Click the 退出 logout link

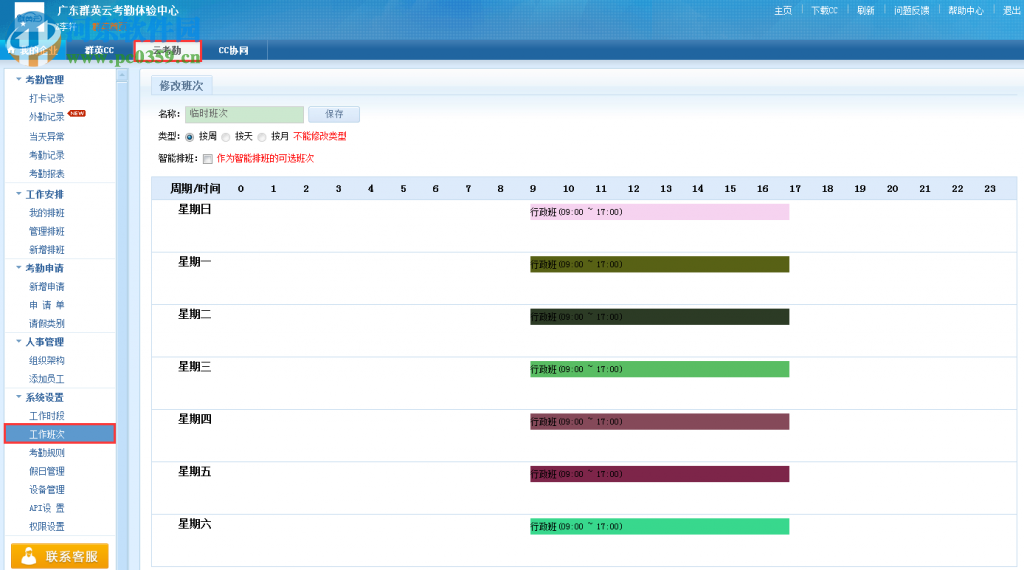click(1012, 10)
